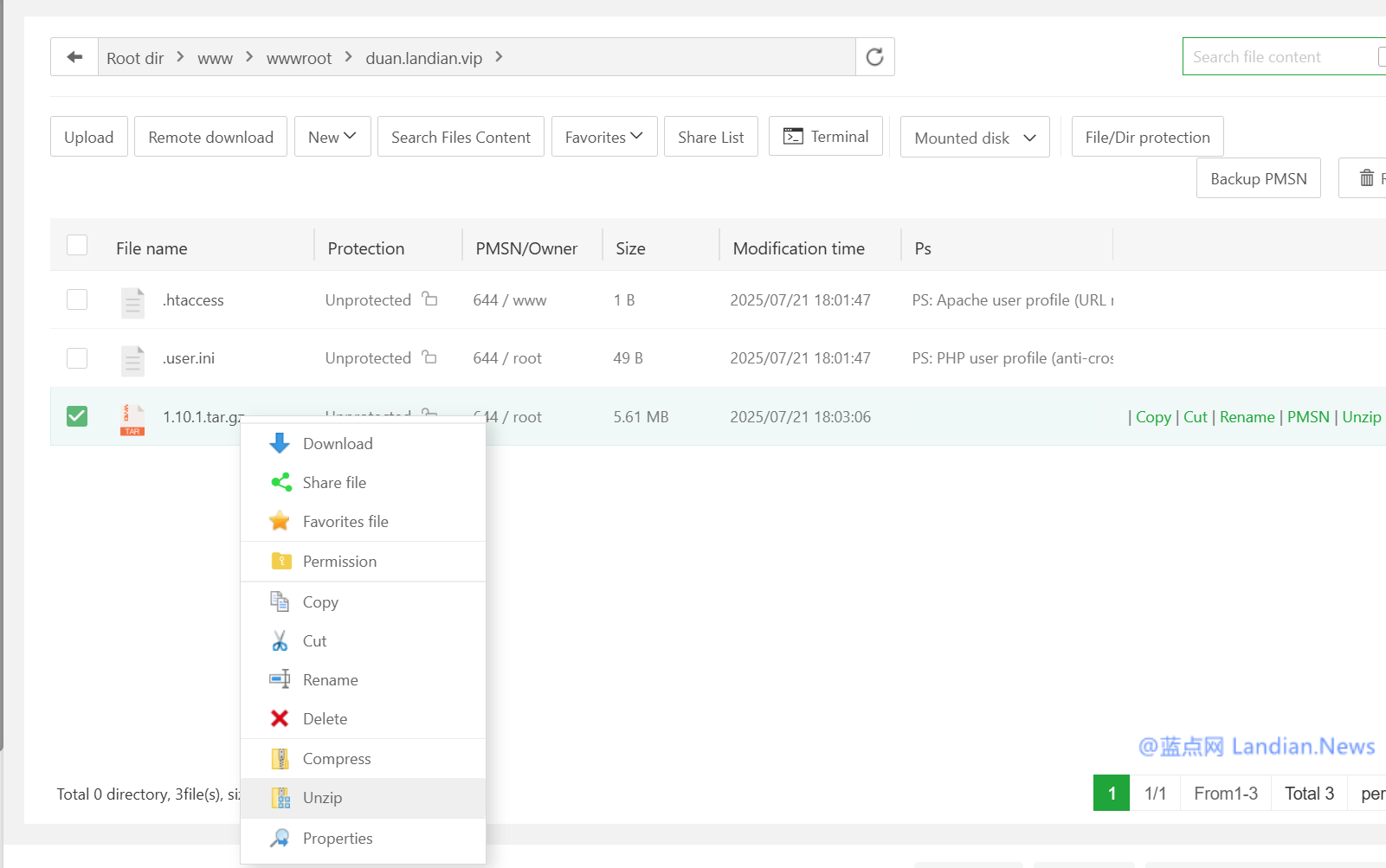Expand the Mounted disk dropdown
Screen dimensions: 1386x868
tap(975, 138)
